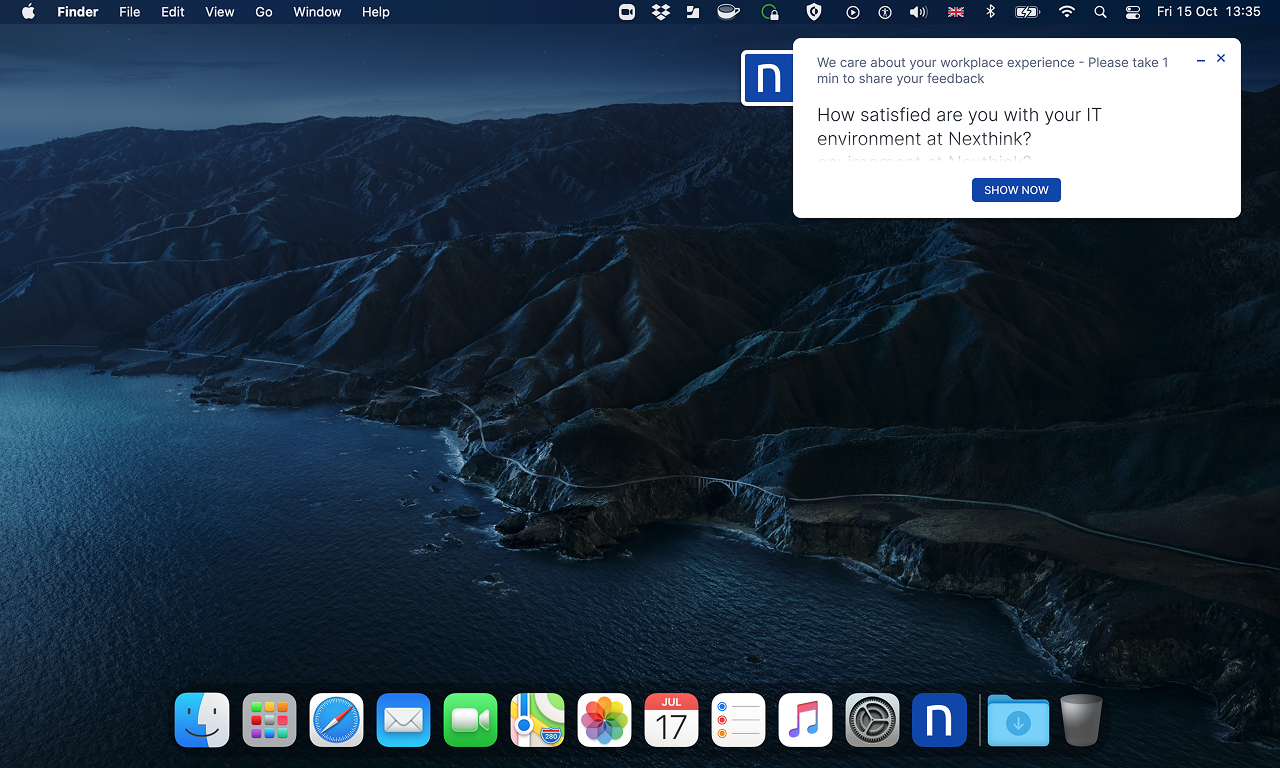Screen dimensions: 1280x768
Task: Click the SHOW NOW button
Action: (1016, 190)
